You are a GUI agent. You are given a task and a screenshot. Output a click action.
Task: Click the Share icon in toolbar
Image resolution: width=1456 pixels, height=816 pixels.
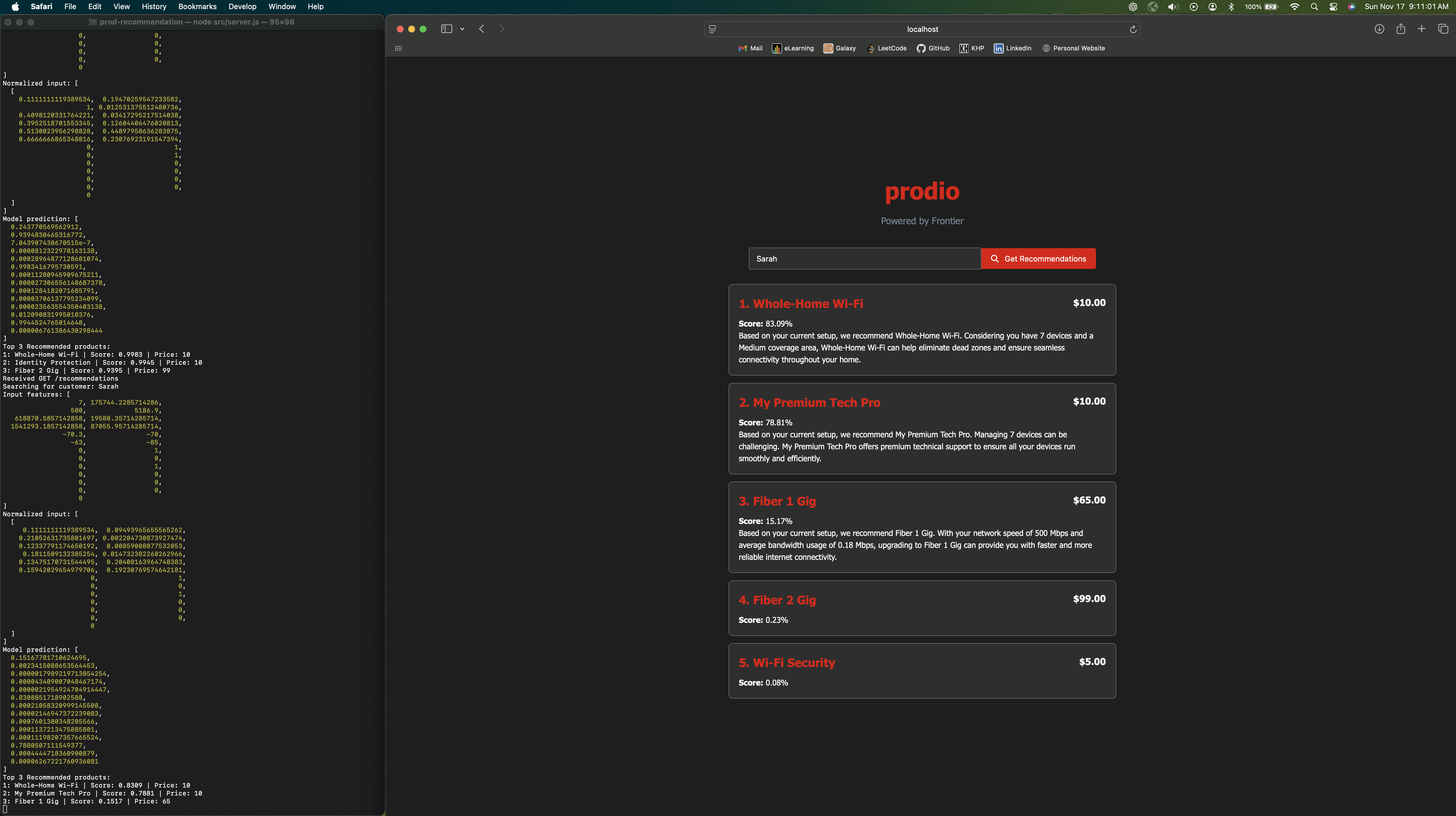click(x=1401, y=29)
